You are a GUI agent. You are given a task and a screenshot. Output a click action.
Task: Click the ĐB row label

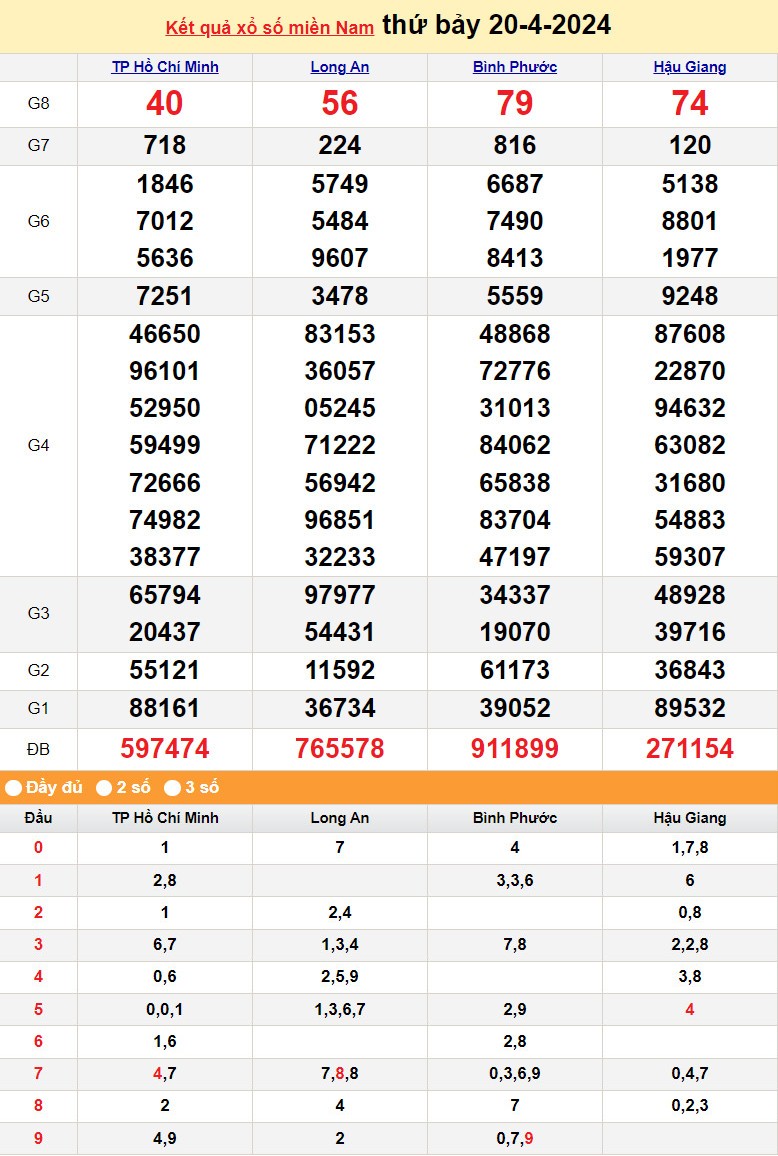38,749
